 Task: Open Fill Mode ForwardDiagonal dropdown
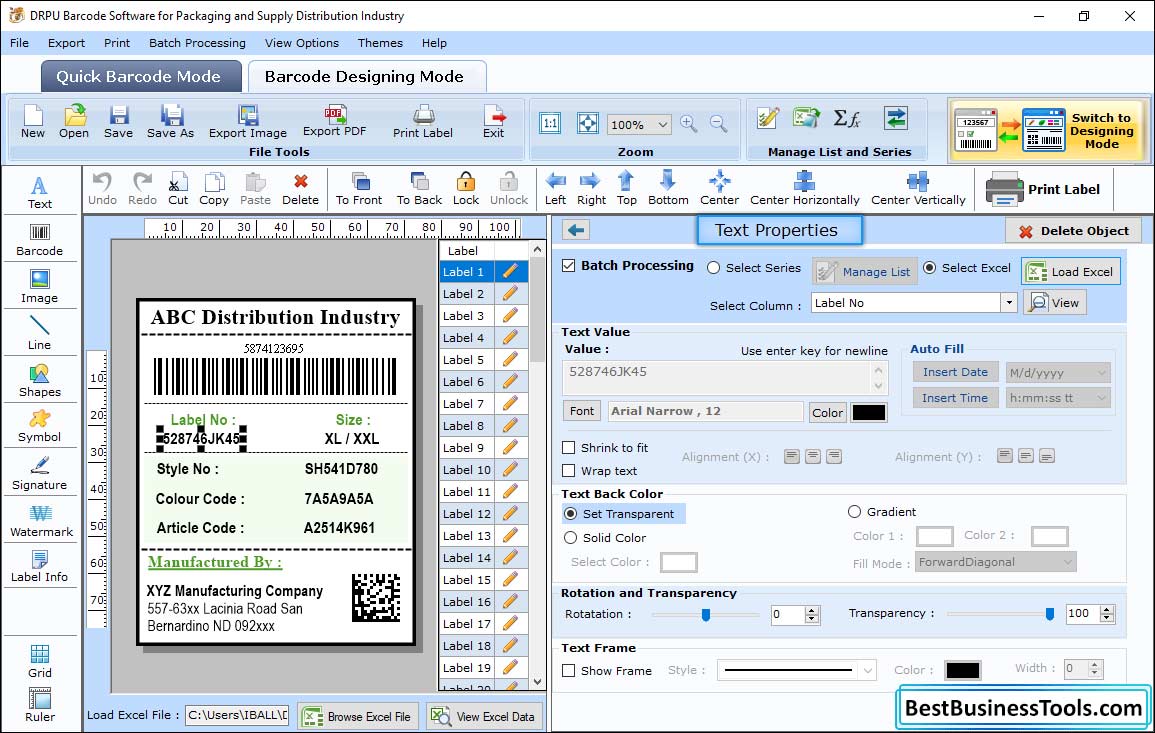1067,562
